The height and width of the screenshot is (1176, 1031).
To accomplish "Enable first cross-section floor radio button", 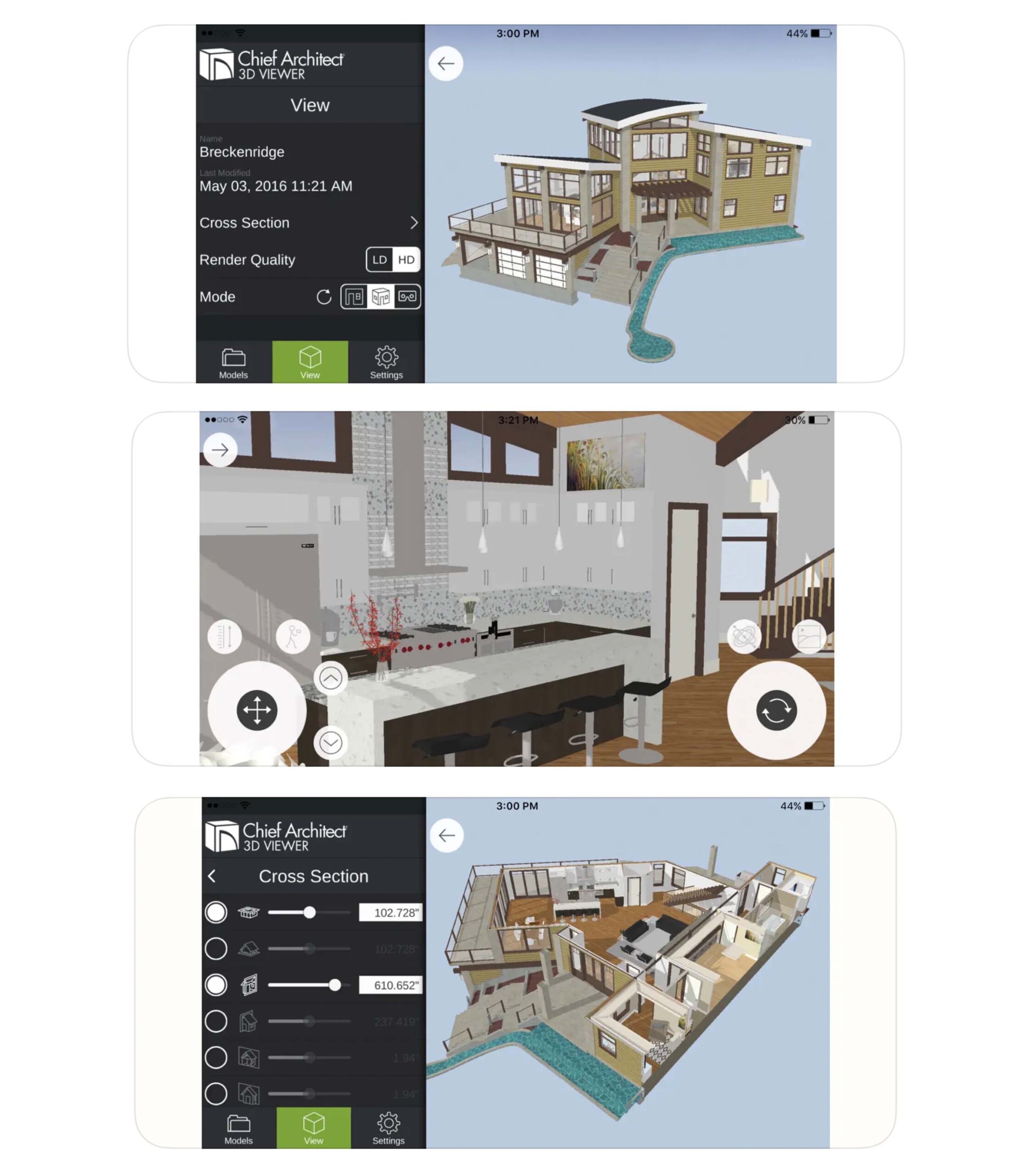I will (x=216, y=912).
